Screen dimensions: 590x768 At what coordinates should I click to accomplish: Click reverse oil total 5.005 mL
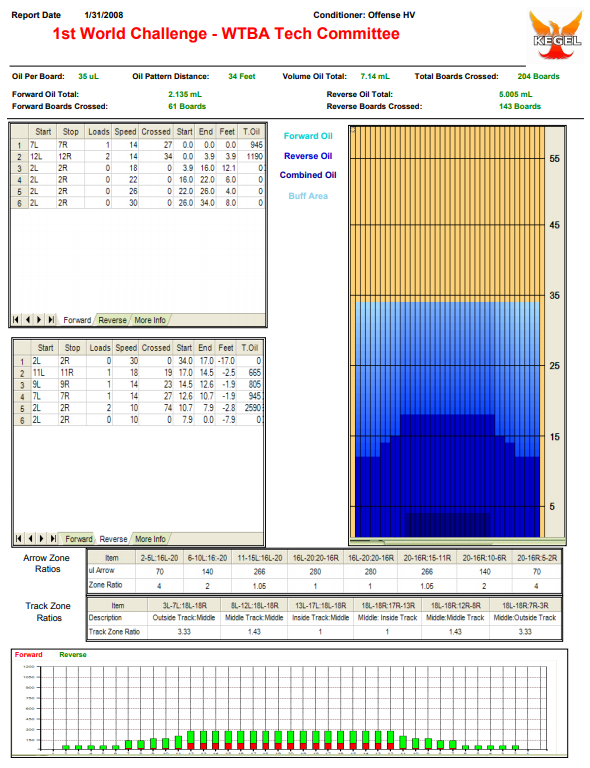click(516, 94)
